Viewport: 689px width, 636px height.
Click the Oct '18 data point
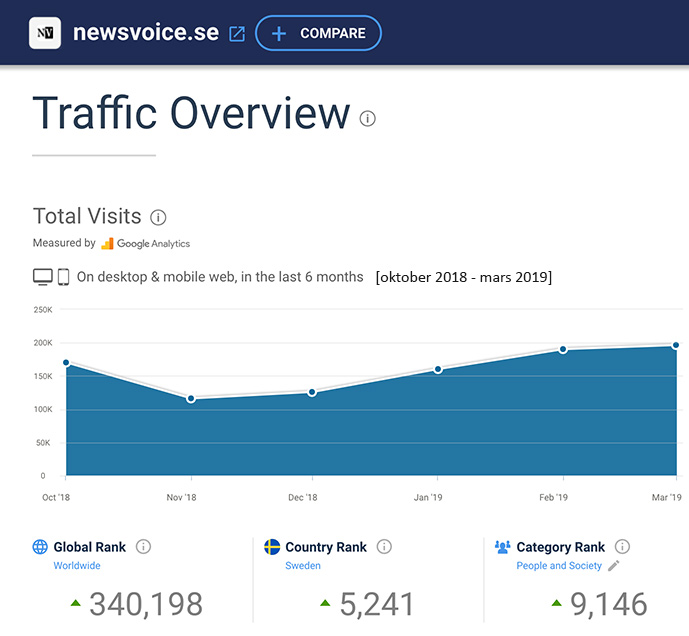(66, 363)
